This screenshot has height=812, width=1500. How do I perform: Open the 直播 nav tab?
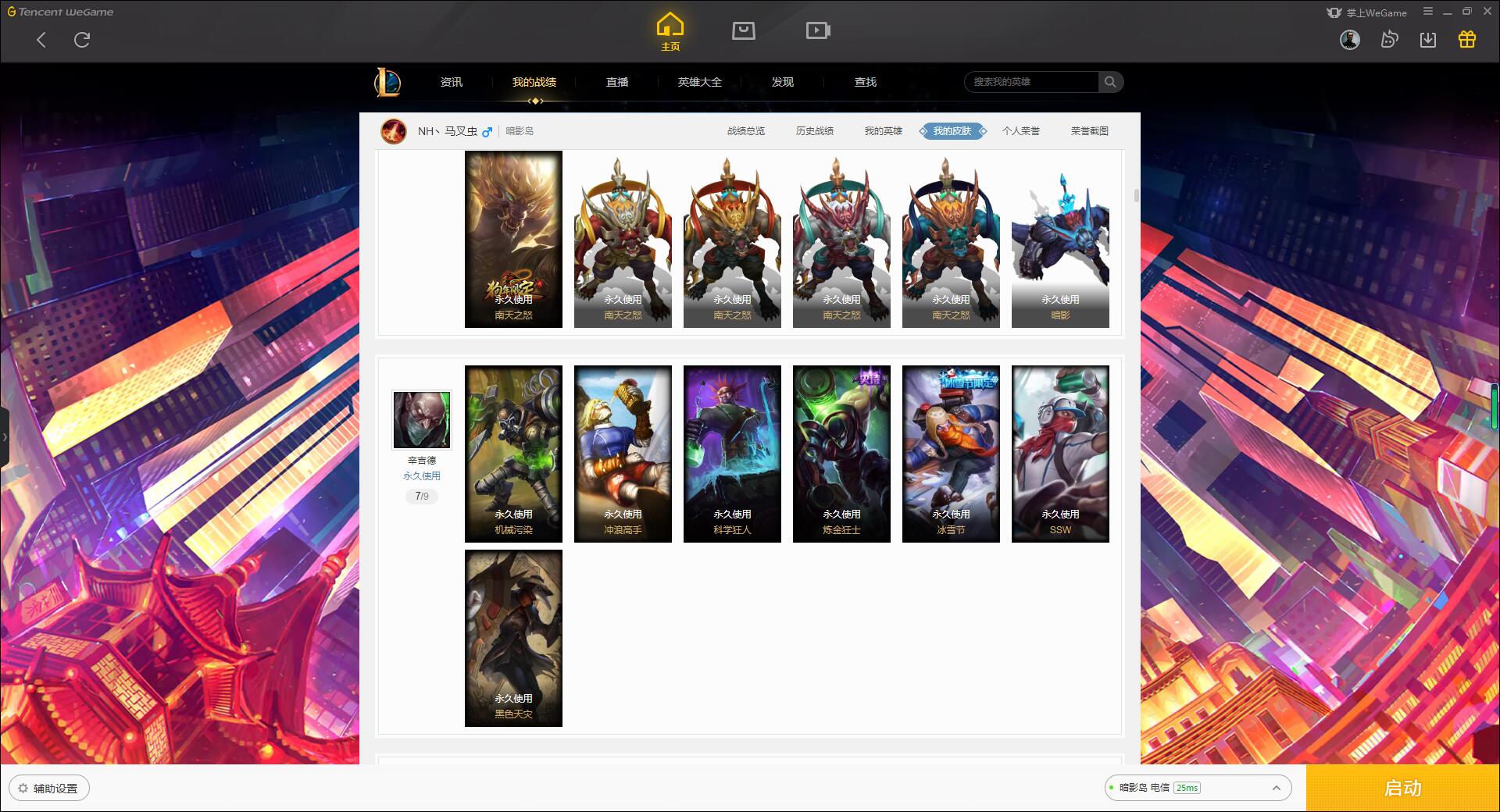[x=617, y=82]
